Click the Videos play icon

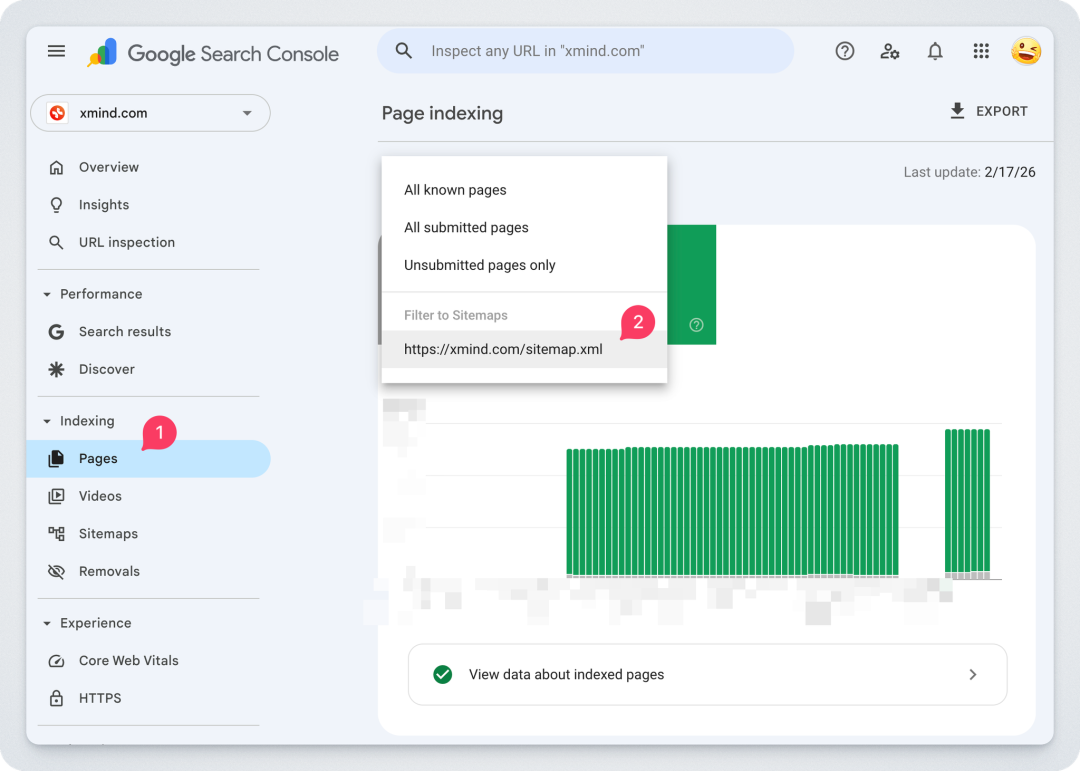[x=56, y=496]
